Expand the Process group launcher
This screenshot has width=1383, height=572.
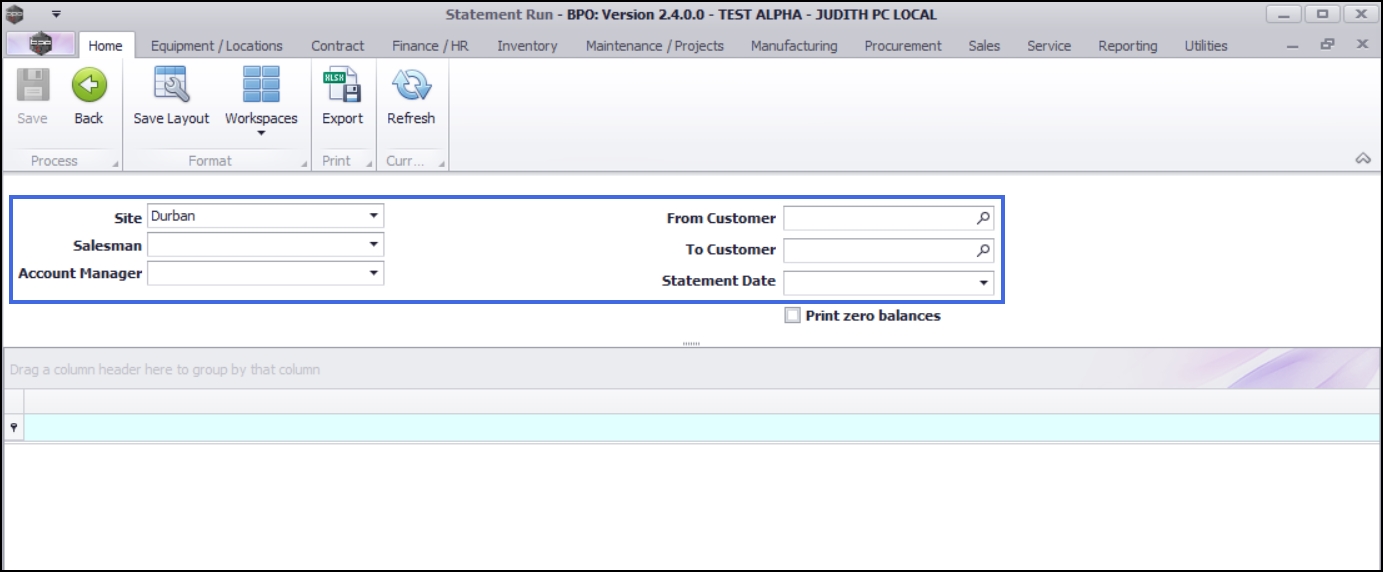[x=115, y=163]
